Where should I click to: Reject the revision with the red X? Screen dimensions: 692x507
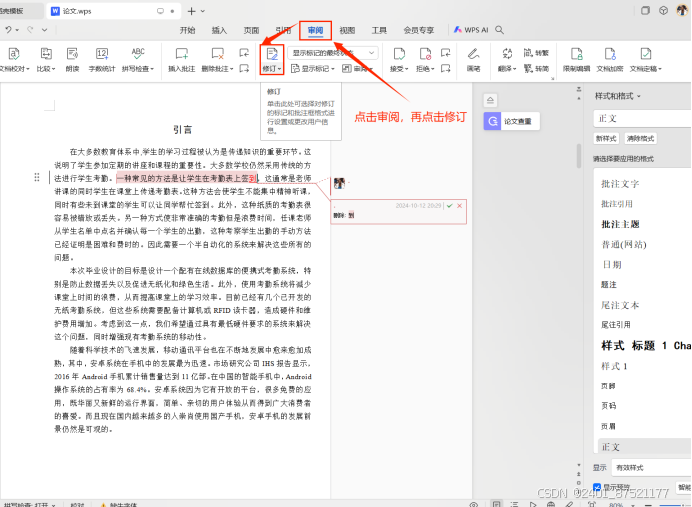tap(459, 206)
